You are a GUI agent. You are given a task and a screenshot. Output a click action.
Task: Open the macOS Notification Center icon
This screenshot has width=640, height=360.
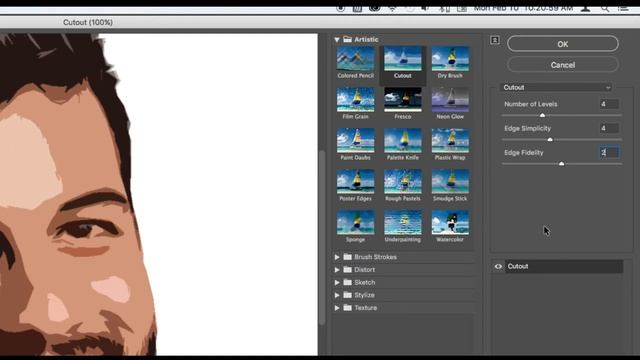623,8
